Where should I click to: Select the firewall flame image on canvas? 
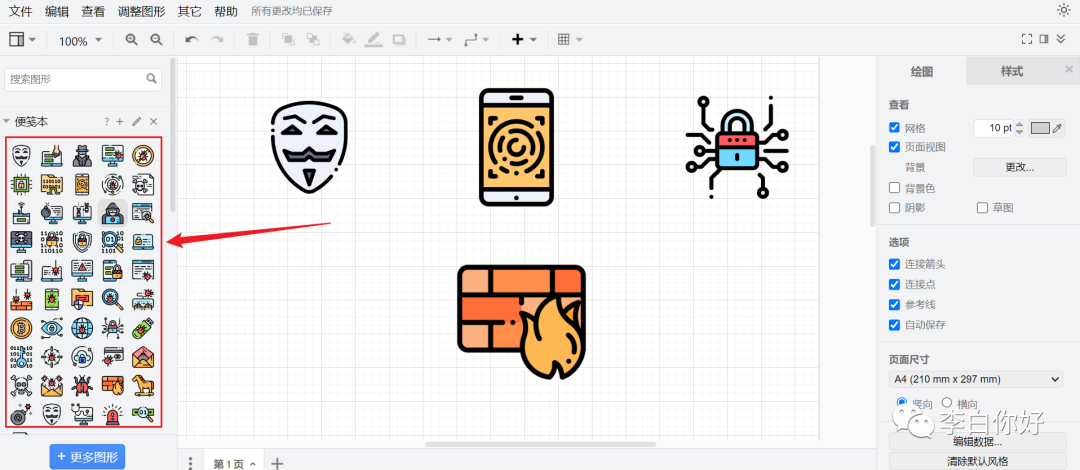pos(521,322)
